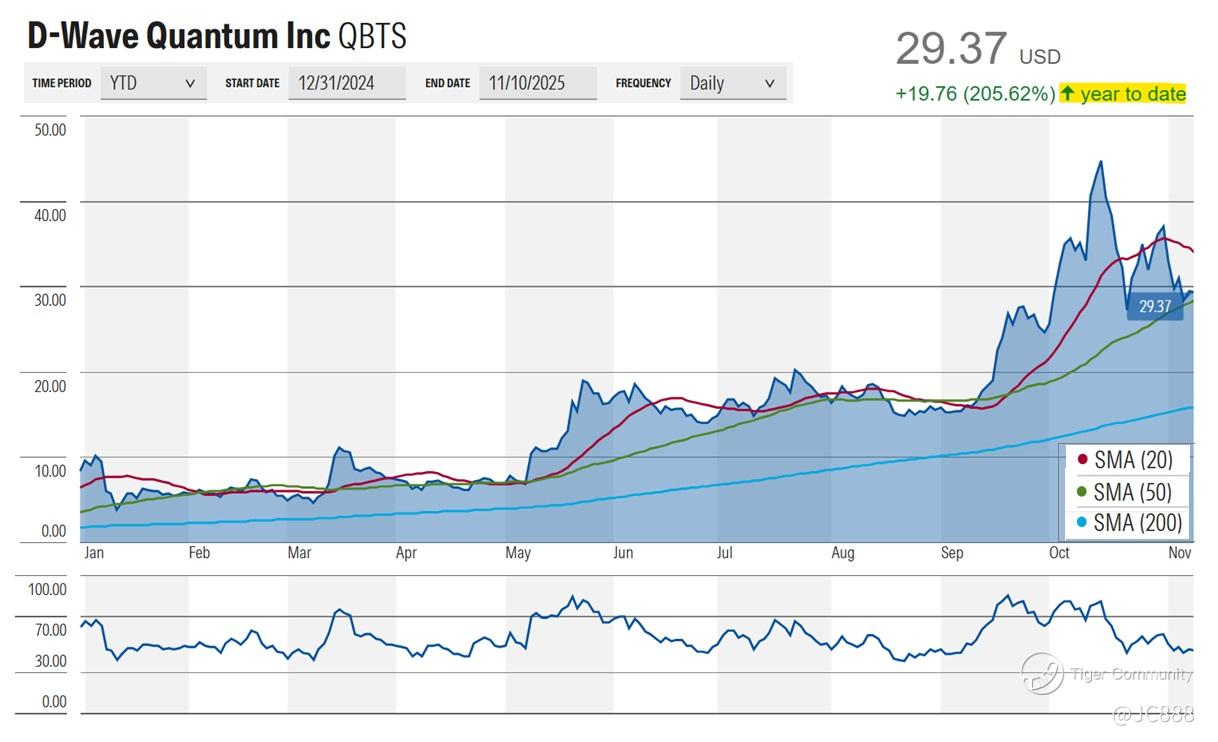The image size is (1218, 742).
Task: Click the Sep label on the x-axis
Action: tap(952, 553)
